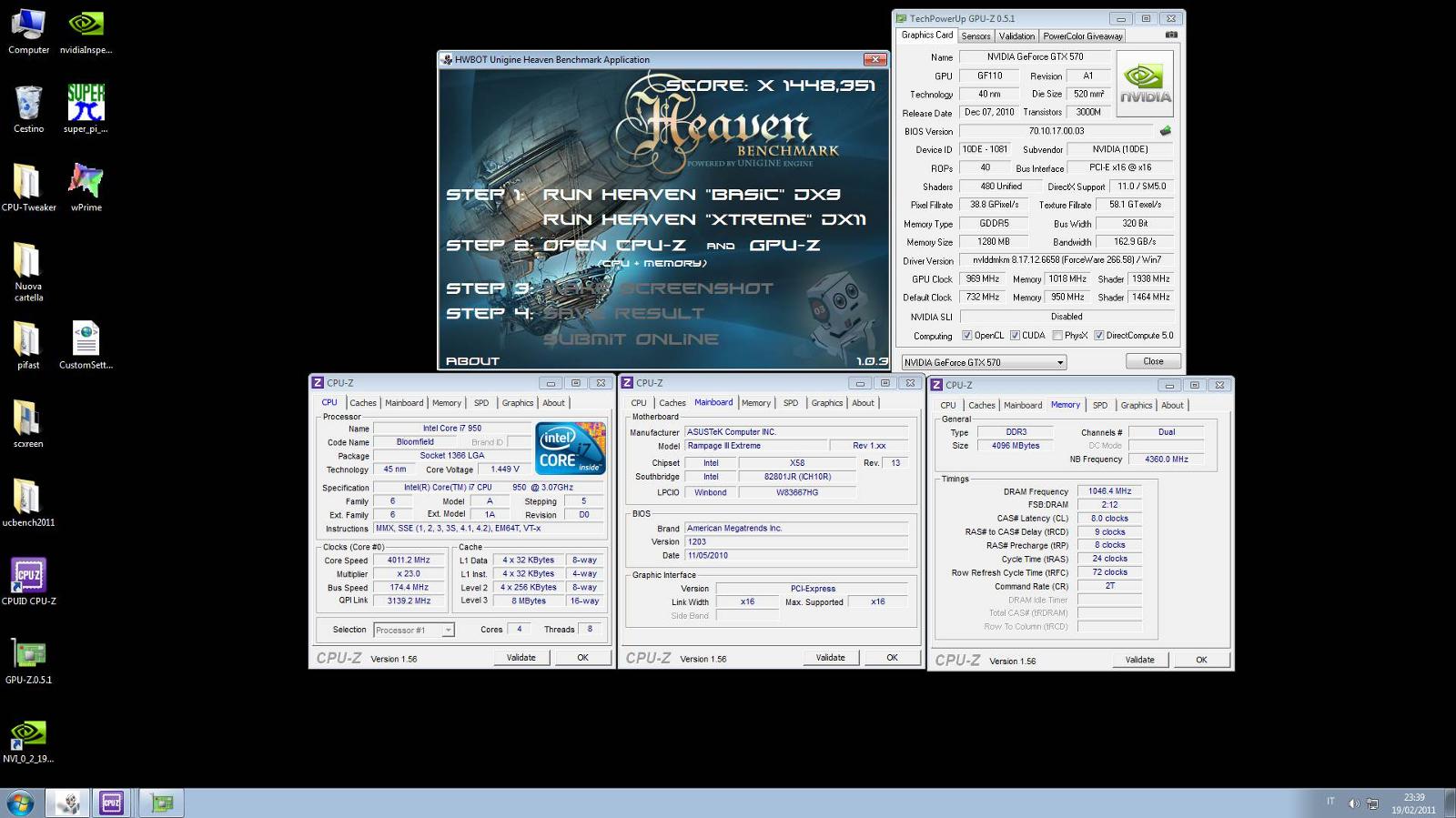Viewport: 1456px width, 818px height.
Task: Click the Windows Start orb
Action: (20, 803)
